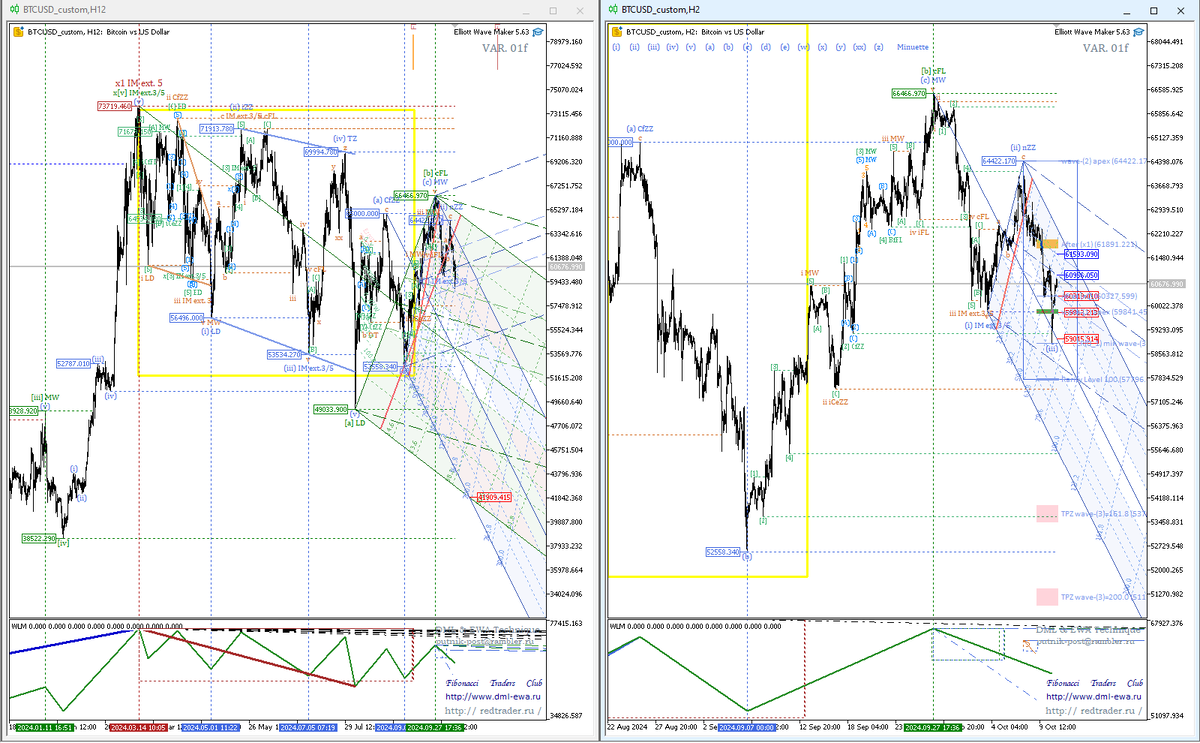
Task: Click the 52787.010 price label in H12
Action: point(74,364)
